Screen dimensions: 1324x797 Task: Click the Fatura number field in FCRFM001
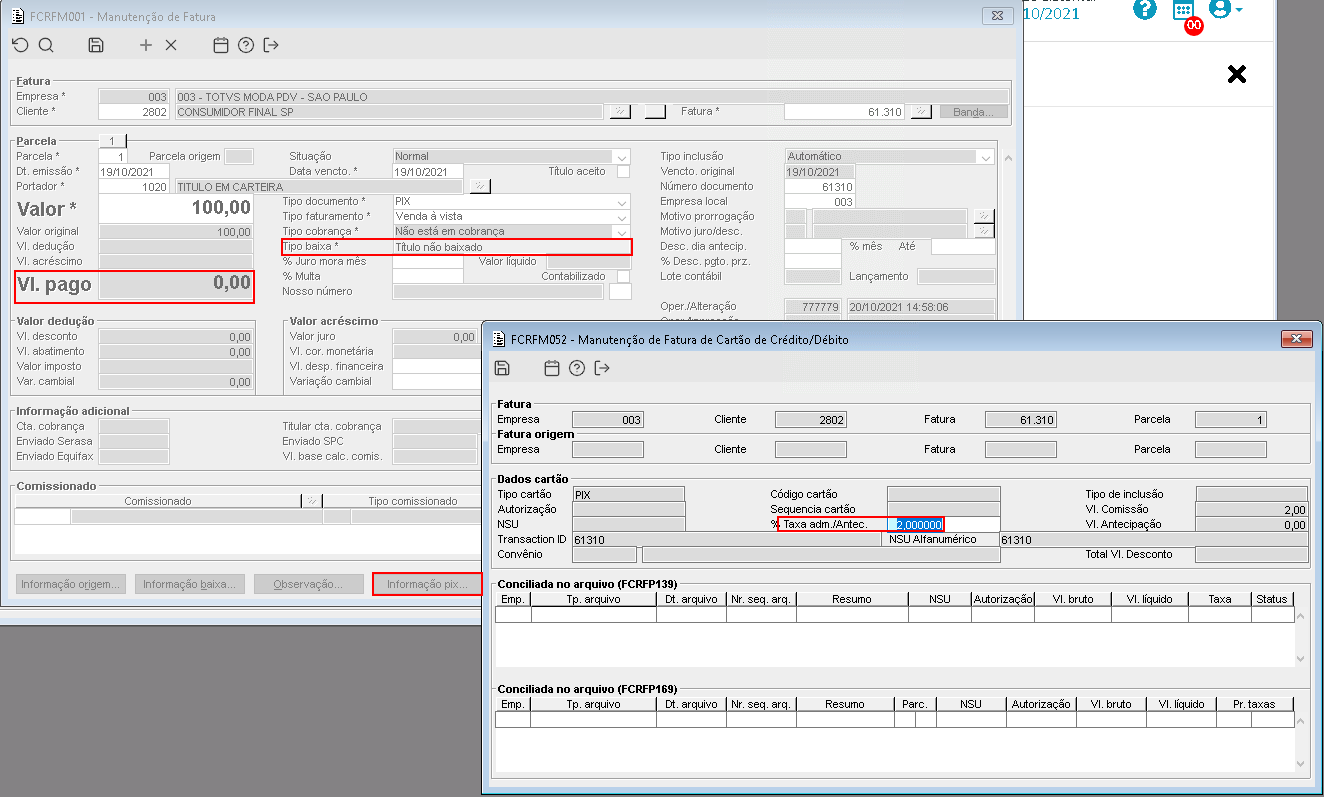point(846,112)
